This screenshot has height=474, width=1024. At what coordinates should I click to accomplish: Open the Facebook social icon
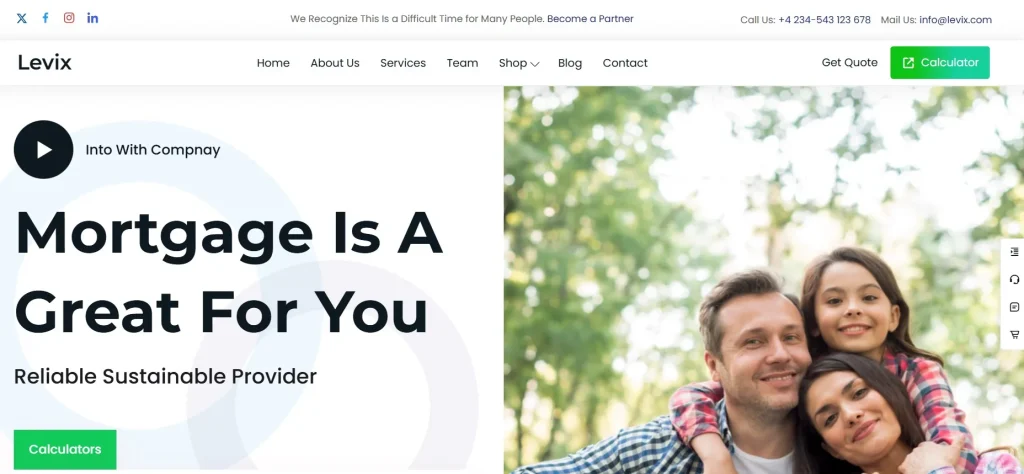pos(45,18)
